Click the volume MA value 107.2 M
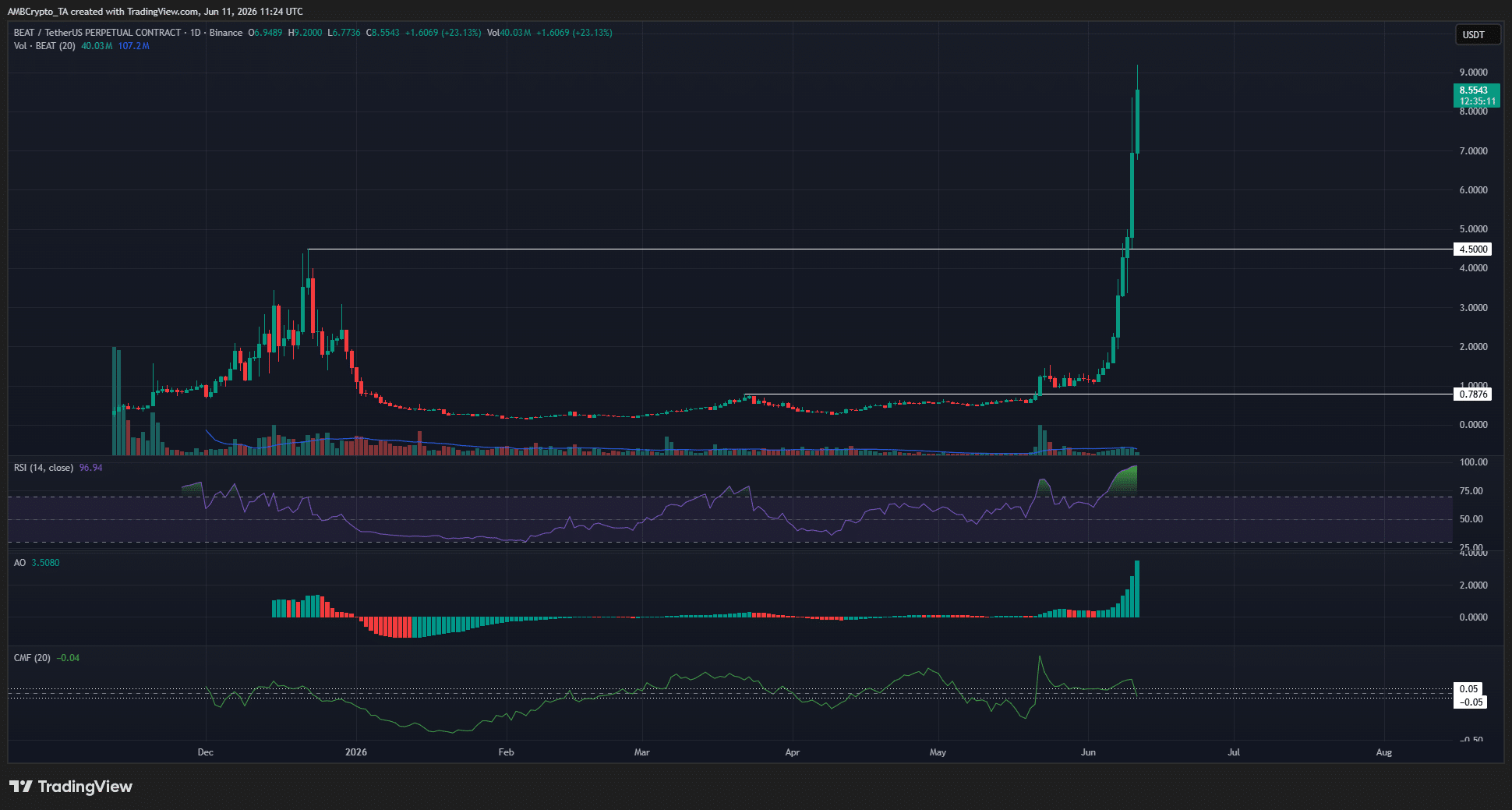Viewport: 1512px width, 810px height. pos(134,46)
